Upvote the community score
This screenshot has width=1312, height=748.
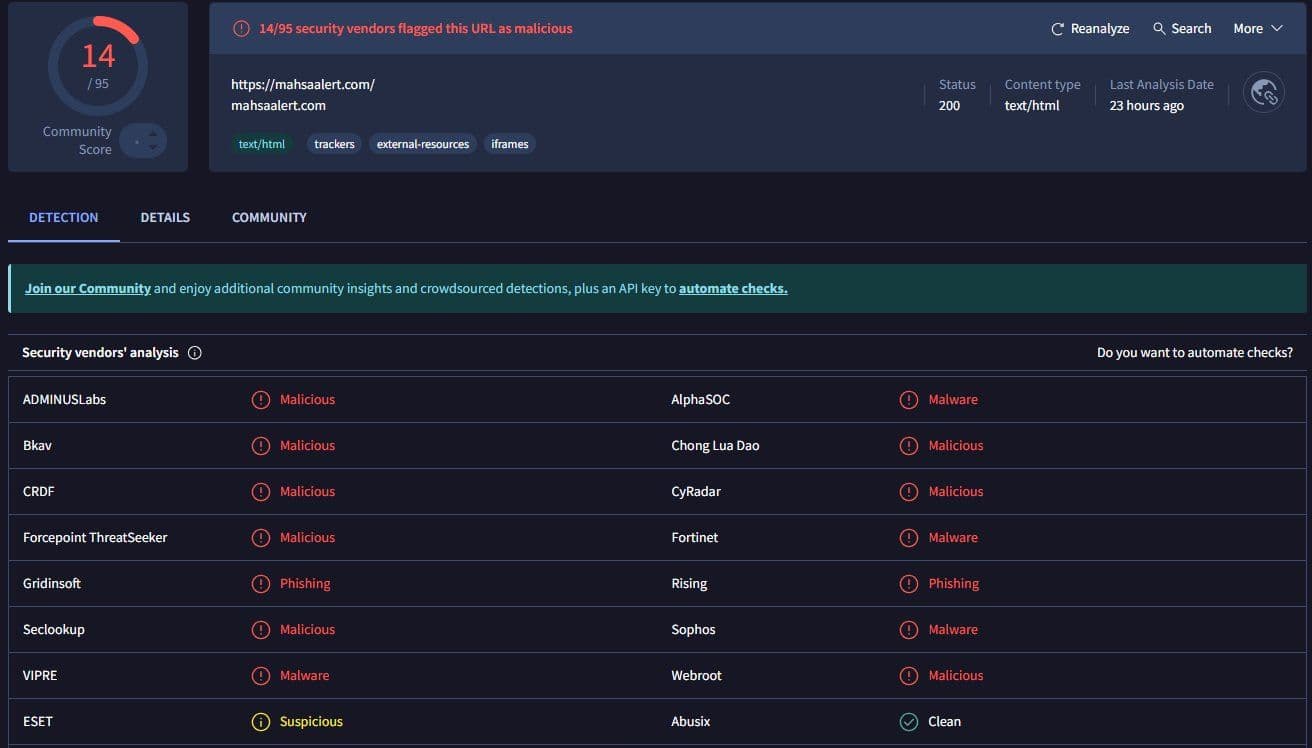152,133
